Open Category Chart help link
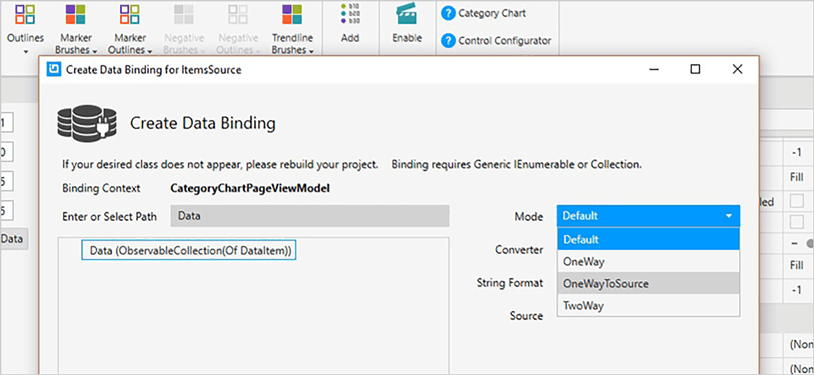 coord(492,14)
